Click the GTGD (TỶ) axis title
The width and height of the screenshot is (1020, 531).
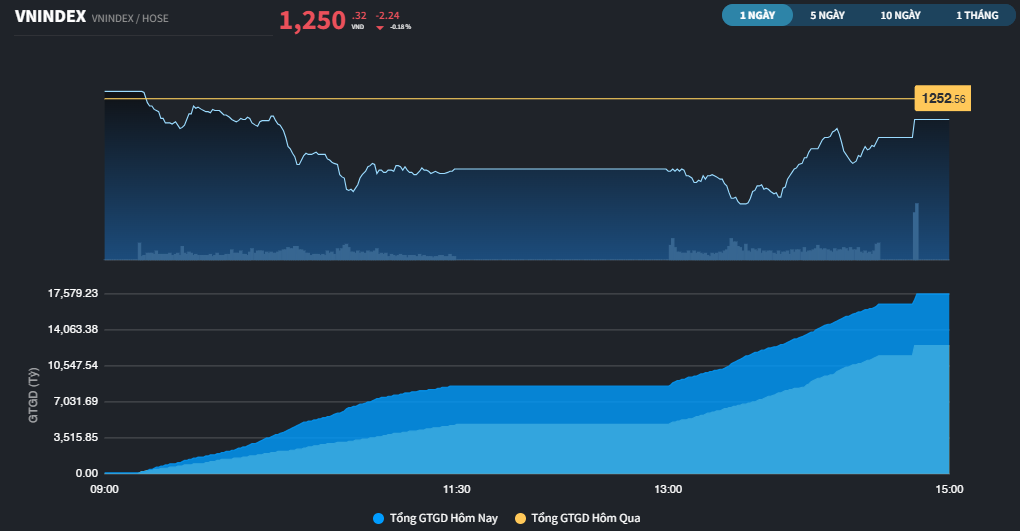(33, 395)
